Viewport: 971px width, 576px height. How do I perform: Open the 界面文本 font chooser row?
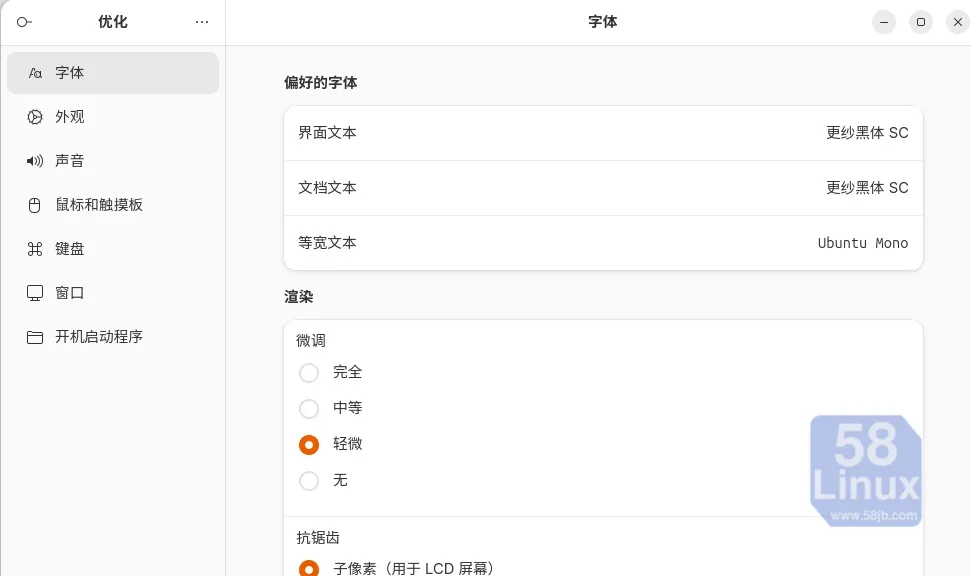603,133
